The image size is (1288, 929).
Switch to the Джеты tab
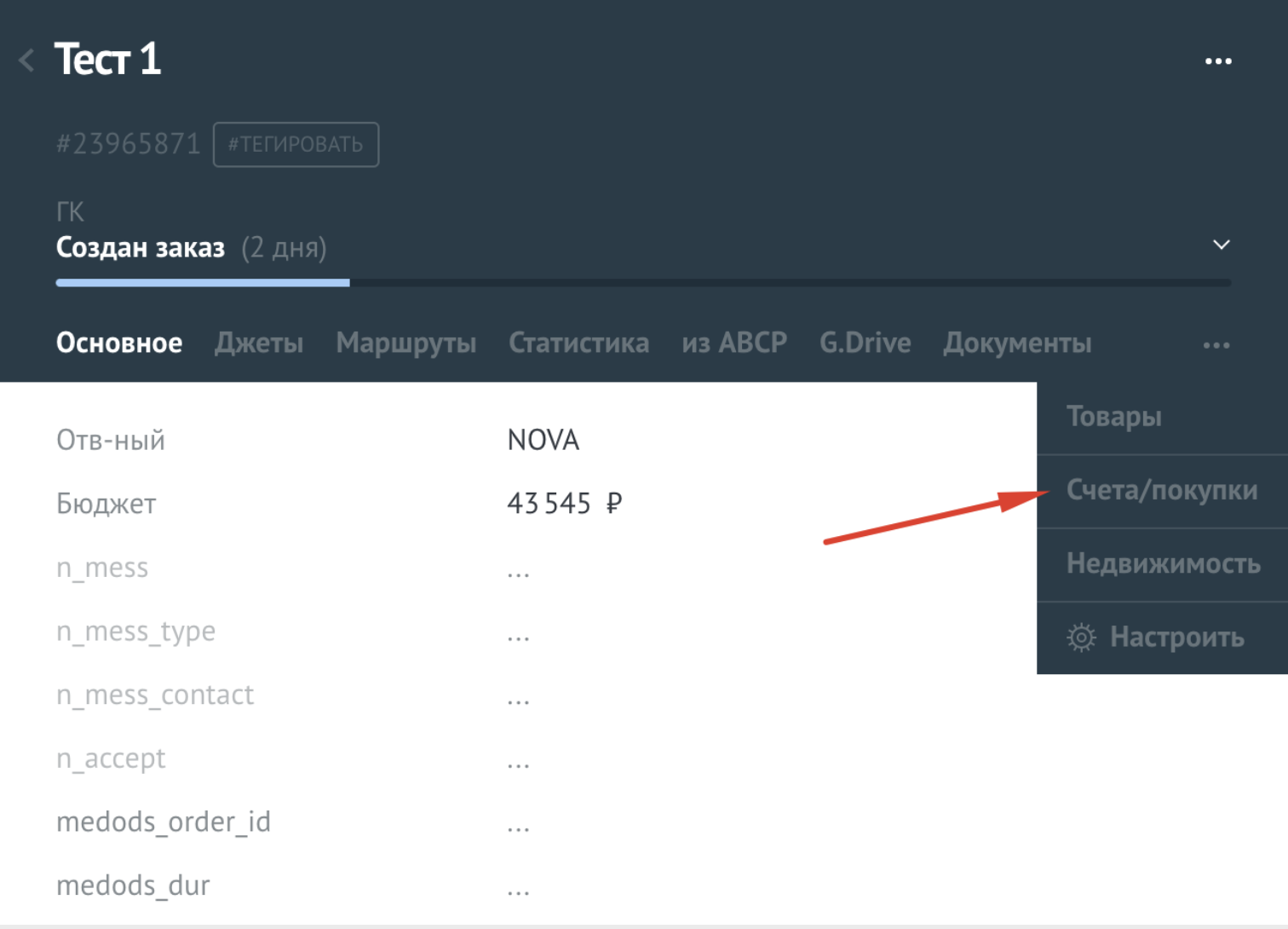point(259,343)
